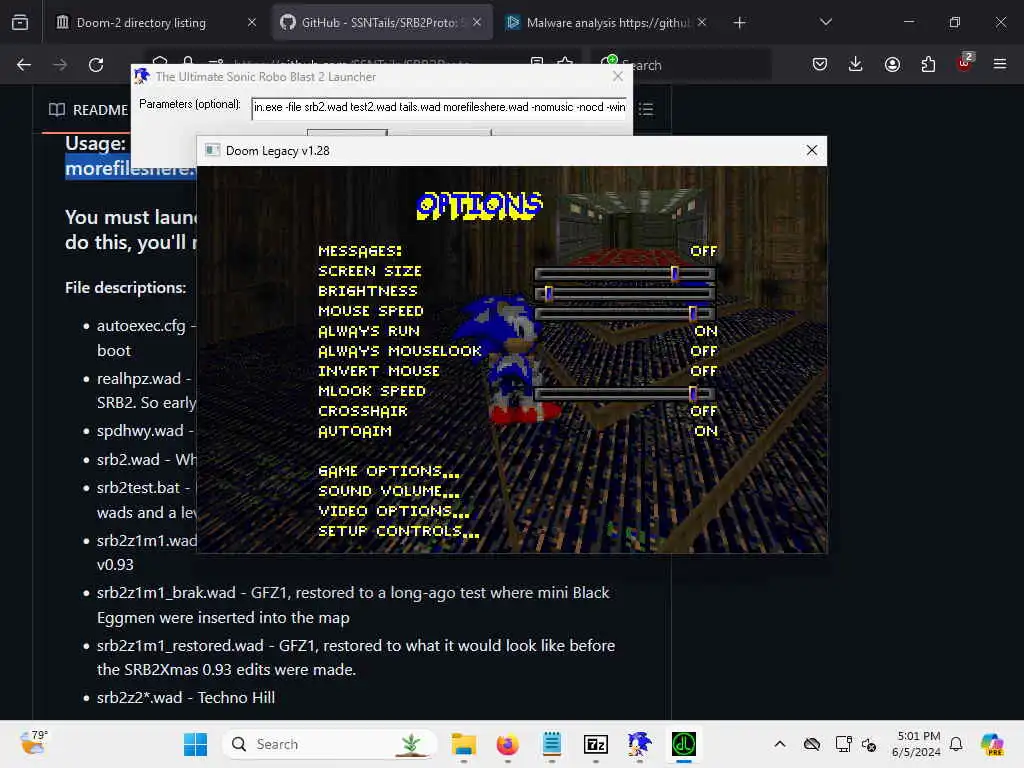The width and height of the screenshot is (1024, 768).
Task: Open the Notepad taskbar icon
Action: 552,744
